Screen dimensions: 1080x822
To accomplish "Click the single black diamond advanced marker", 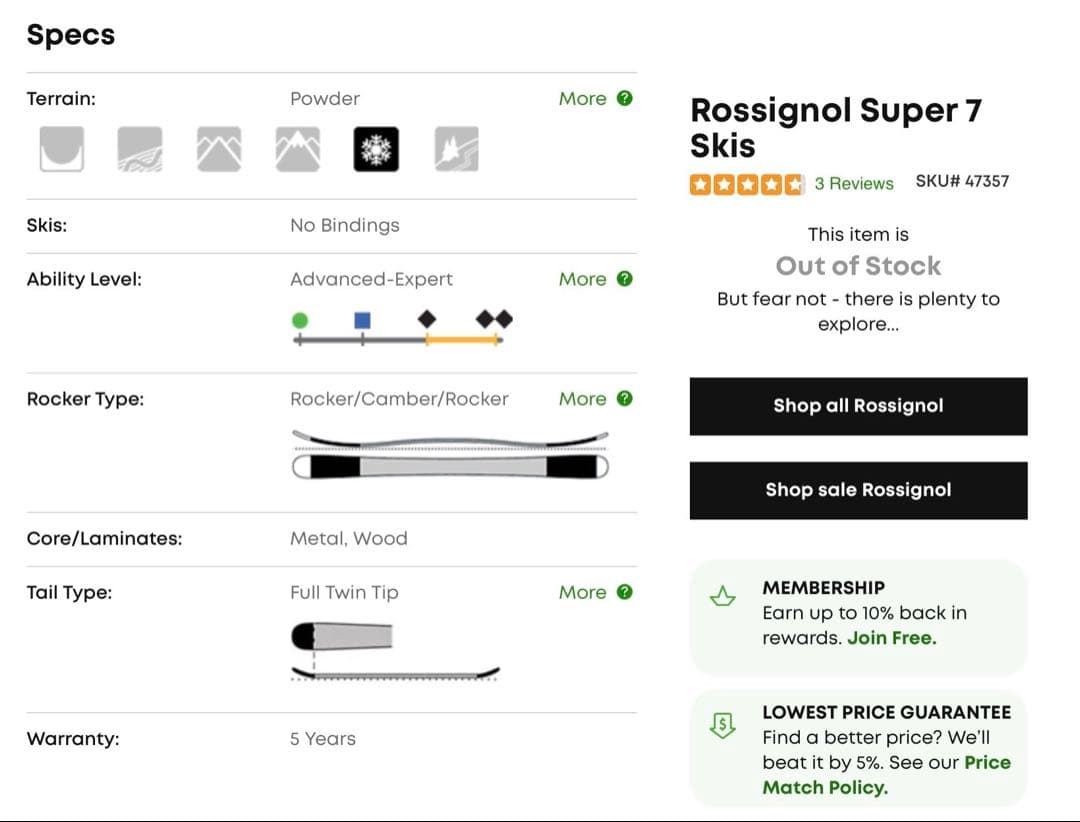I will [x=427, y=319].
